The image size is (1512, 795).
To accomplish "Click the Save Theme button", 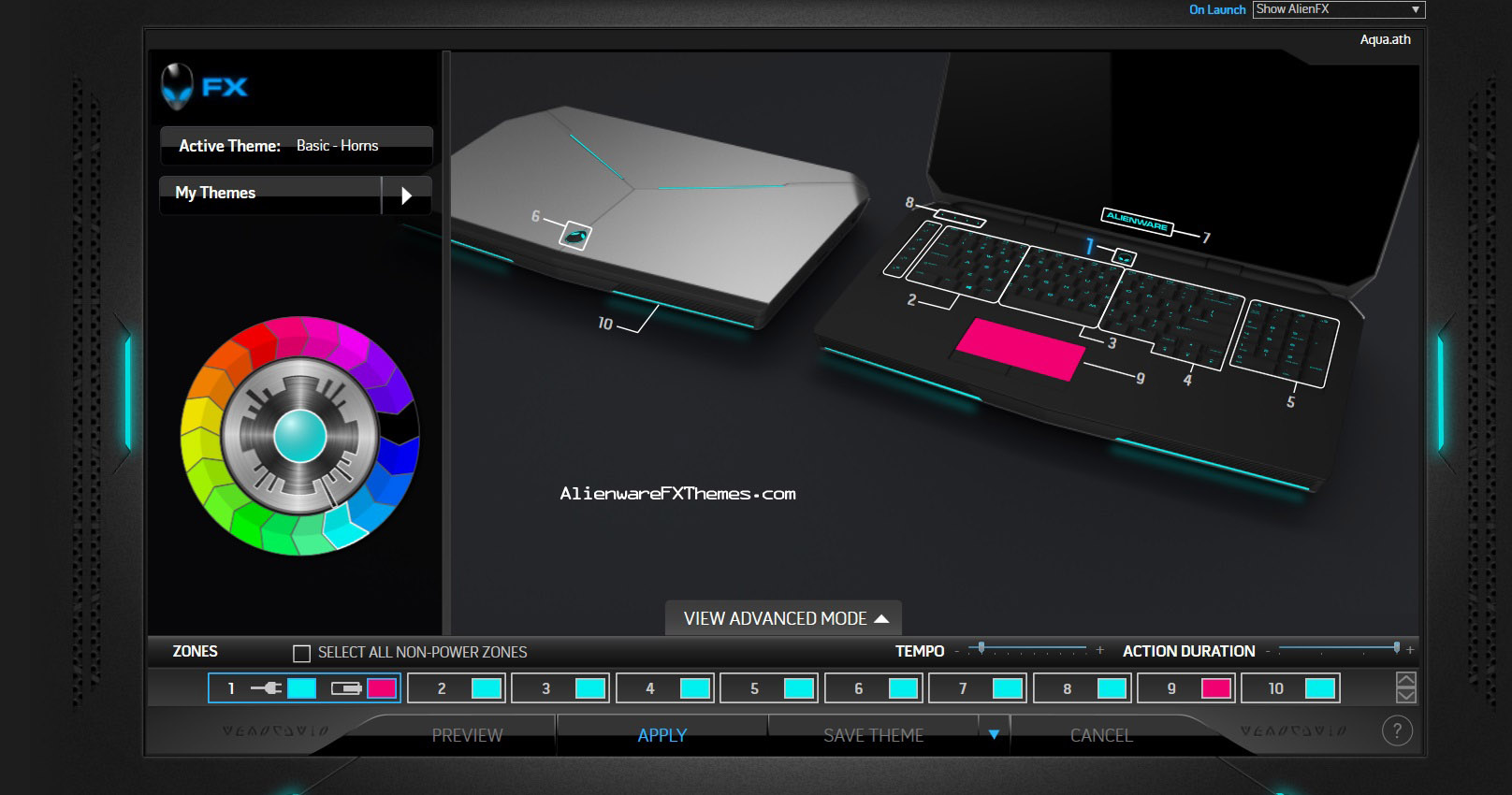I will [x=873, y=735].
